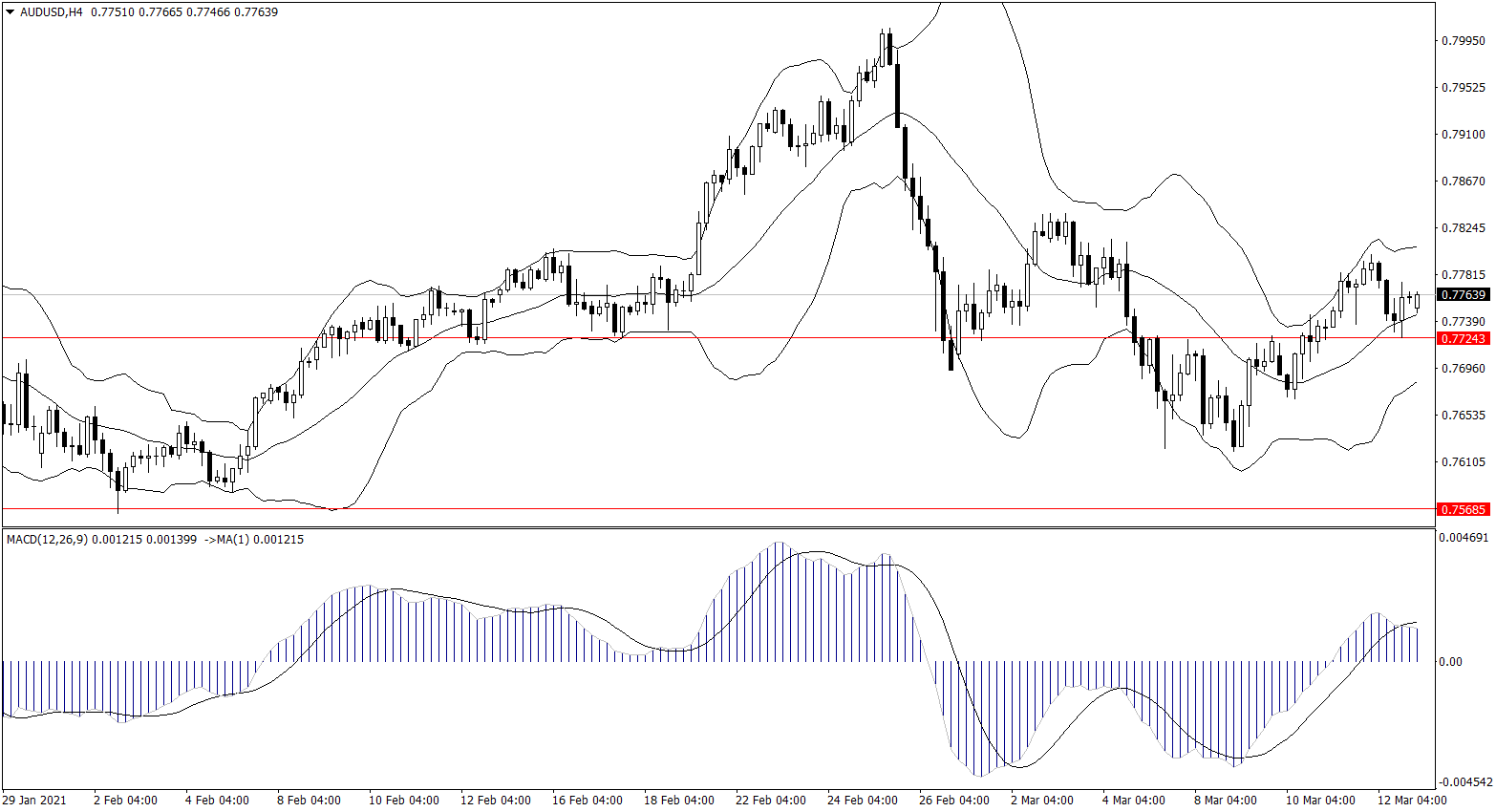Click the 26 Feb 04:00 time label

[x=953, y=801]
